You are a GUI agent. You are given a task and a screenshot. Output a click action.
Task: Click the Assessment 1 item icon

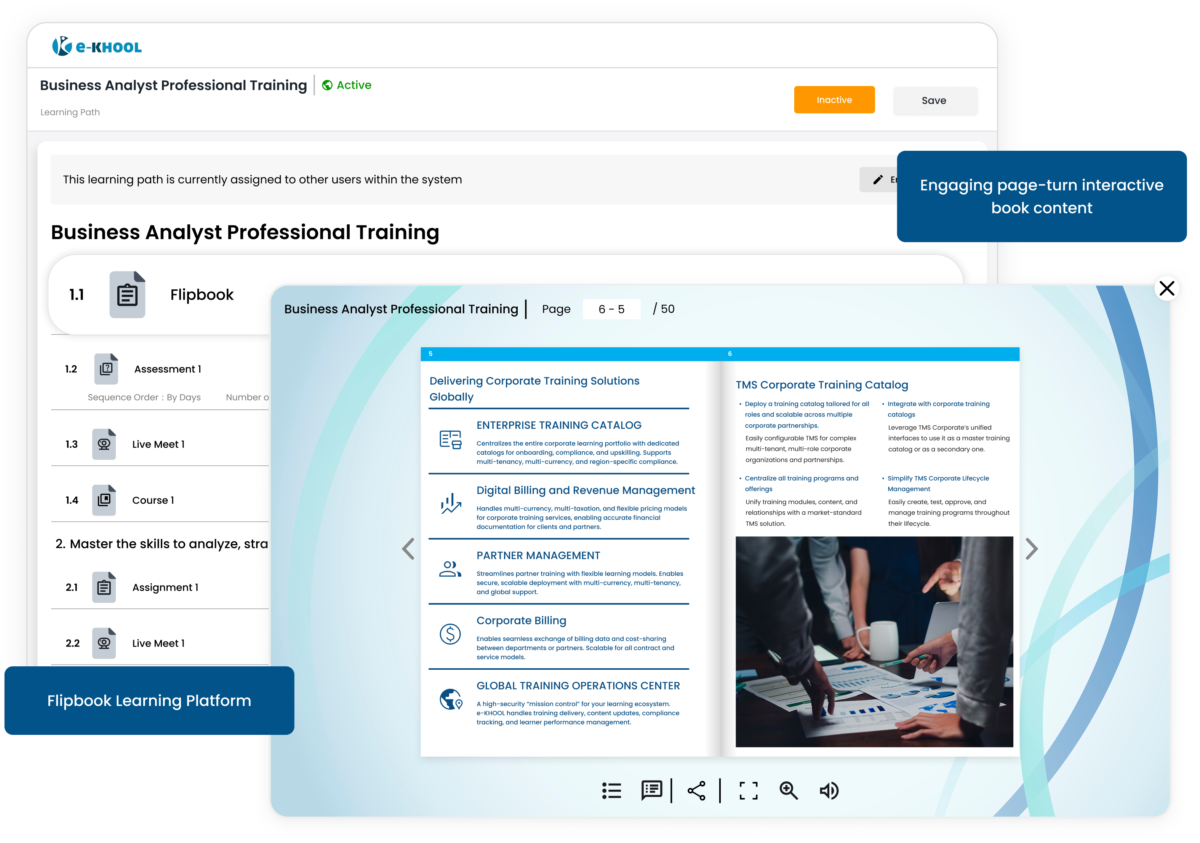click(x=106, y=369)
